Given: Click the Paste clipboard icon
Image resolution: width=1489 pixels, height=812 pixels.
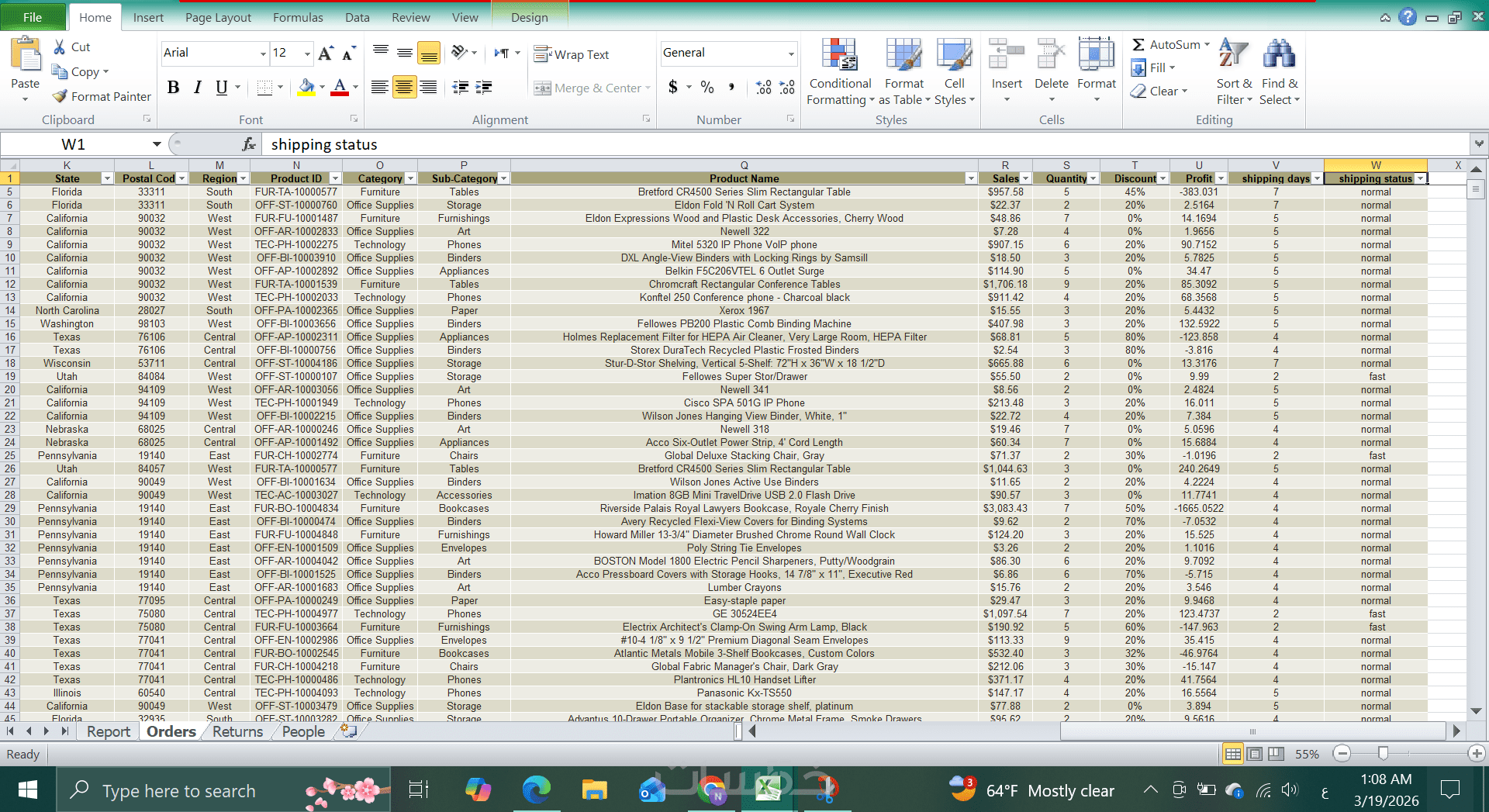Looking at the screenshot, I should tap(25, 56).
